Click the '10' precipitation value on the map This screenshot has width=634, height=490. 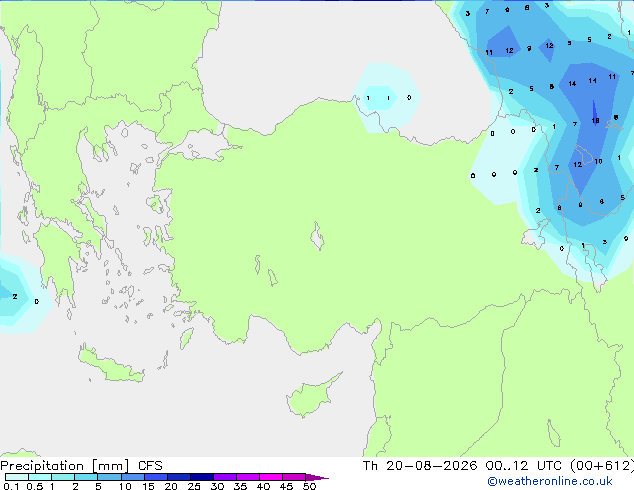(x=598, y=161)
